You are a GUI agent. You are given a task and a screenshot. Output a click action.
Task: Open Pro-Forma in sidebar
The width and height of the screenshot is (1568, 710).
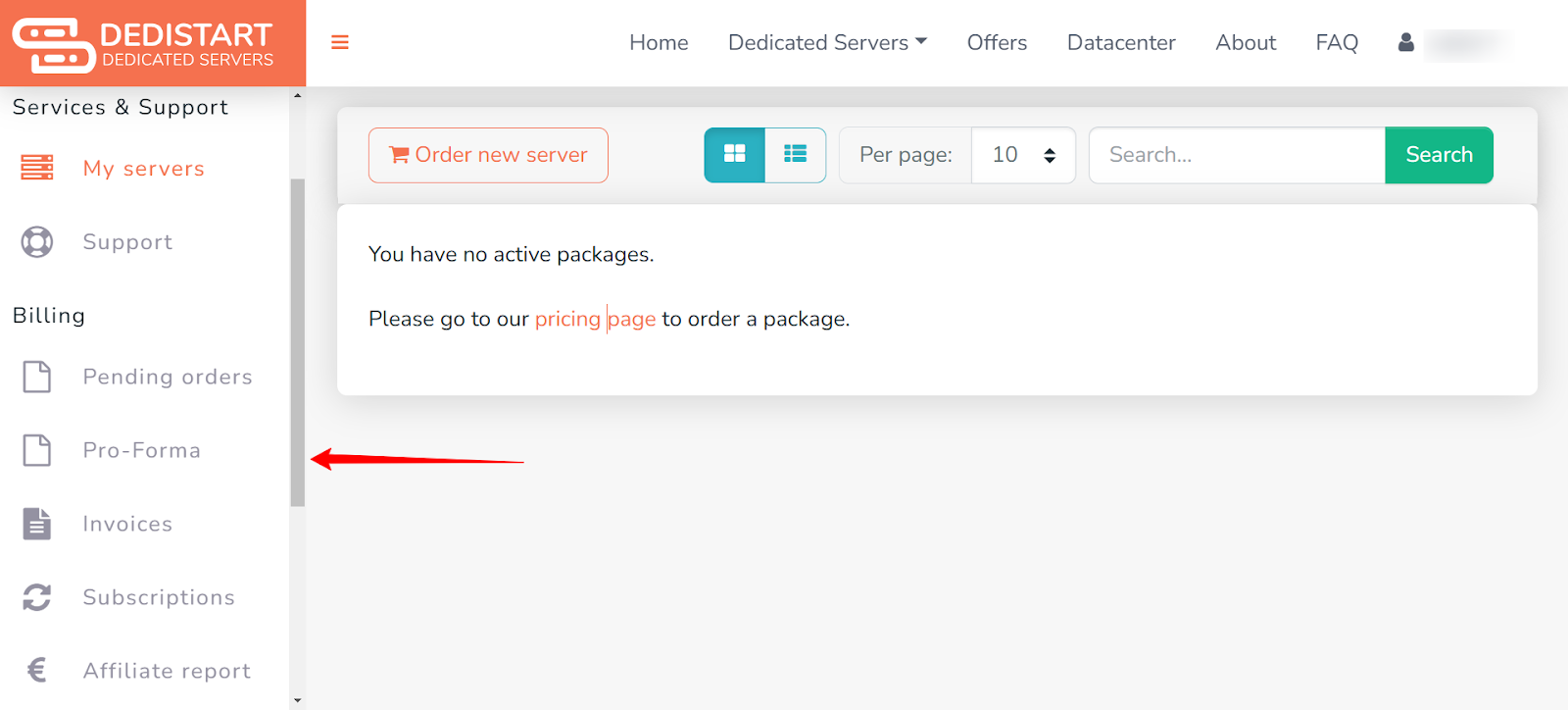click(x=142, y=450)
